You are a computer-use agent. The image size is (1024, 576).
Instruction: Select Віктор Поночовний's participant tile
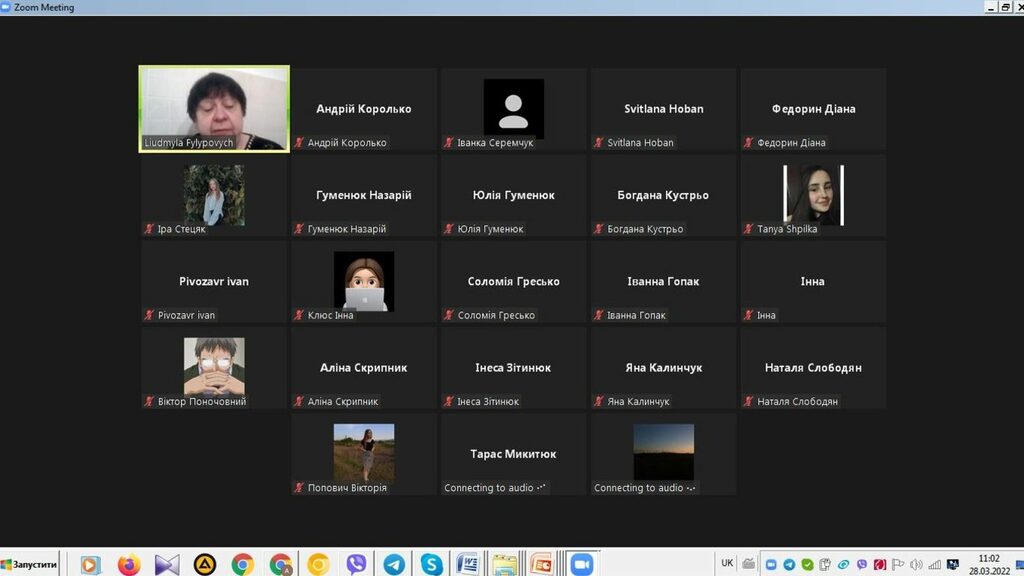214,367
